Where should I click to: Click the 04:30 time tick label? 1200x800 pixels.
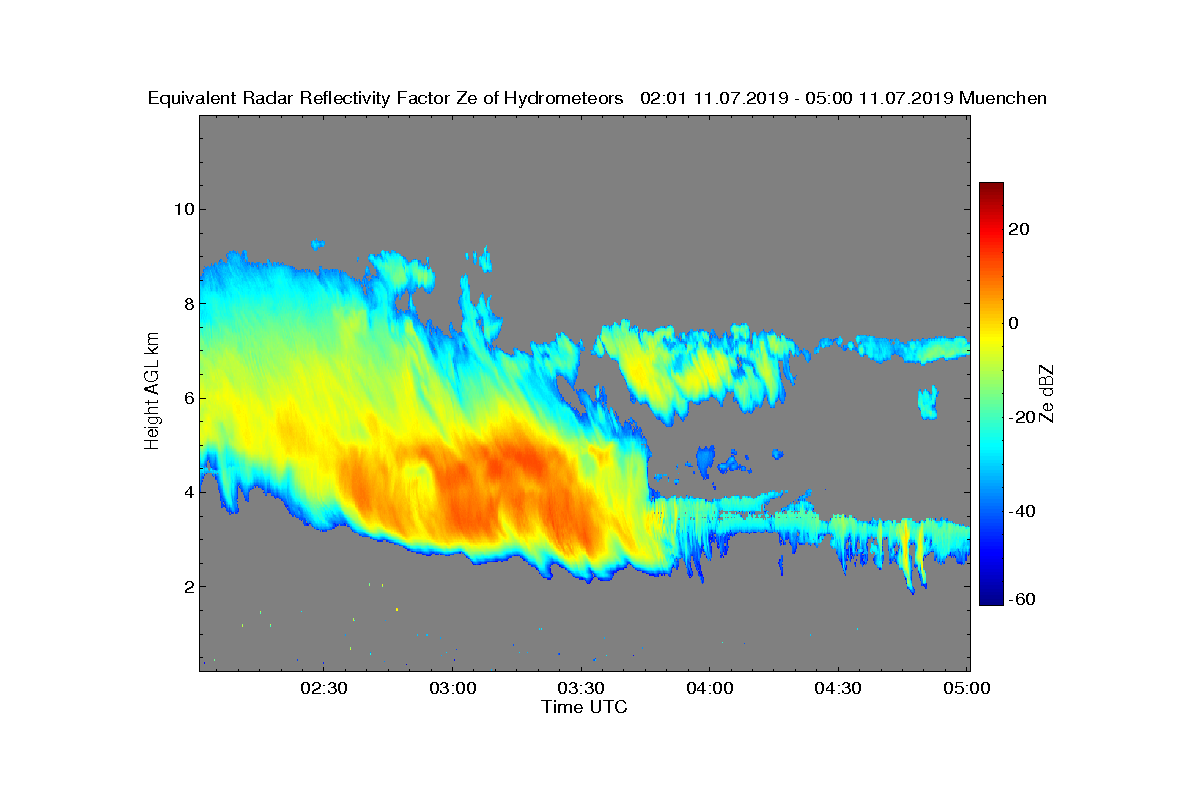839,688
